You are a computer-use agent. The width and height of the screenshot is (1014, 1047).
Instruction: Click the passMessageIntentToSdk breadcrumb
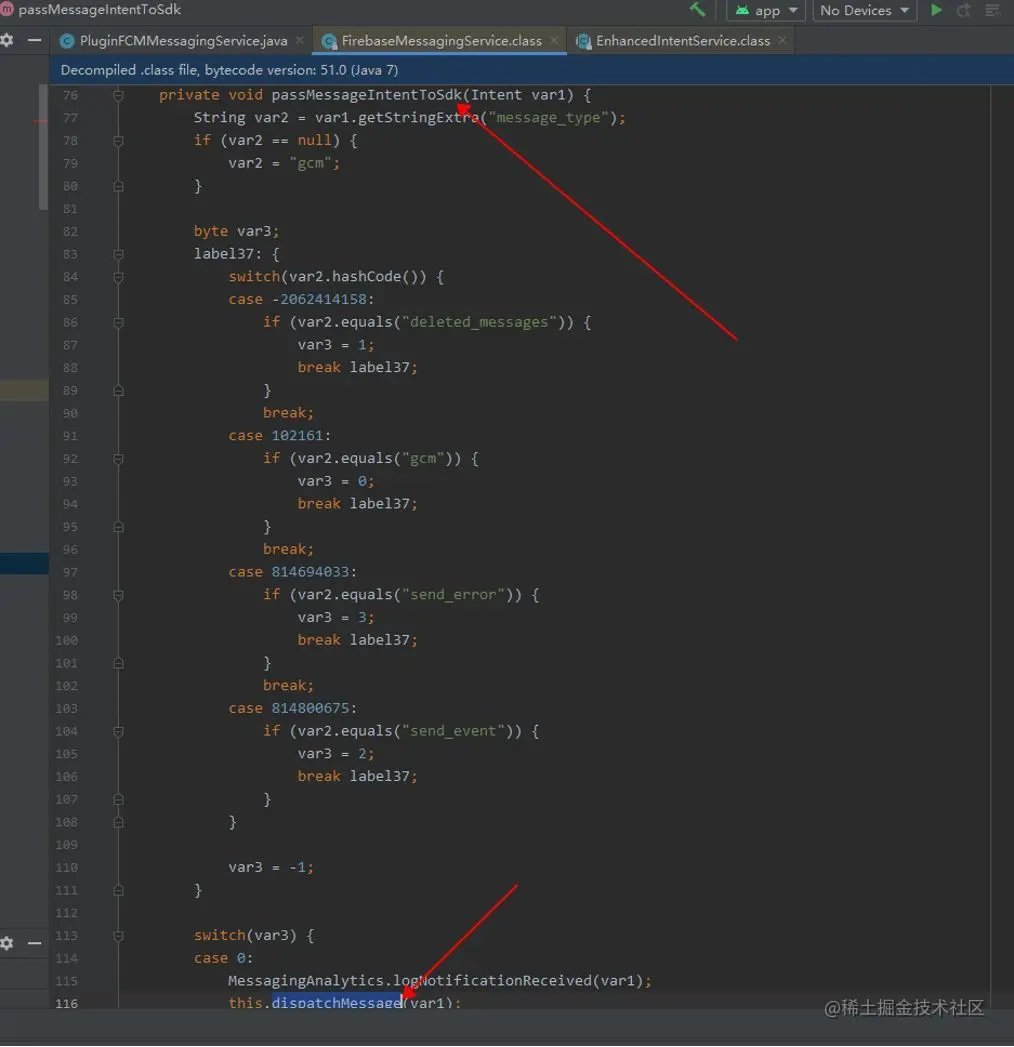99,10
